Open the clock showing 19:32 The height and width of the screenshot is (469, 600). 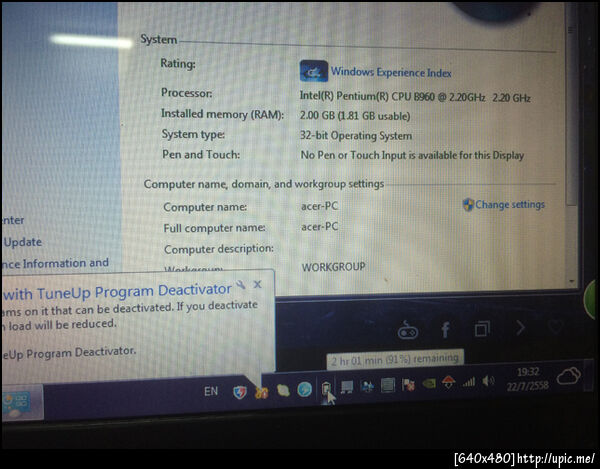[528, 378]
